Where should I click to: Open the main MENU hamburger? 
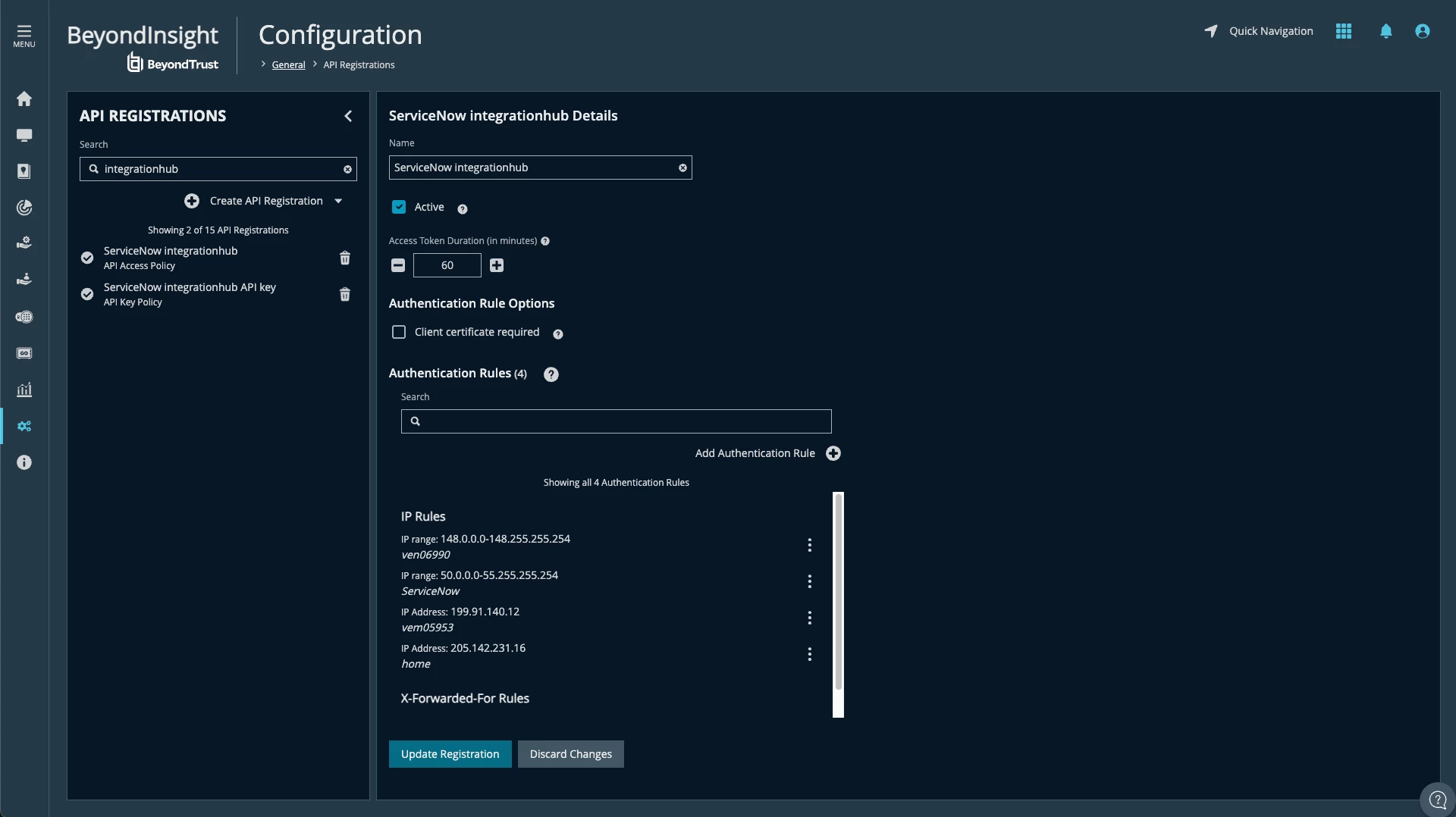(x=24, y=35)
